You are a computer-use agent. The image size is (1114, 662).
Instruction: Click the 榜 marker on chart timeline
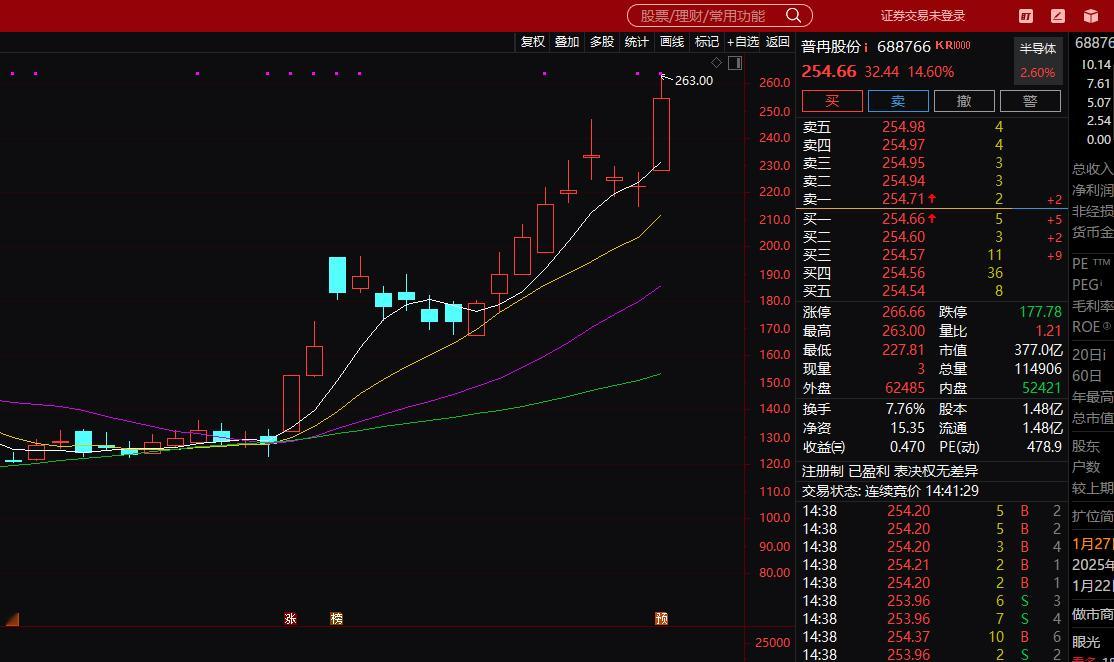[x=336, y=619]
